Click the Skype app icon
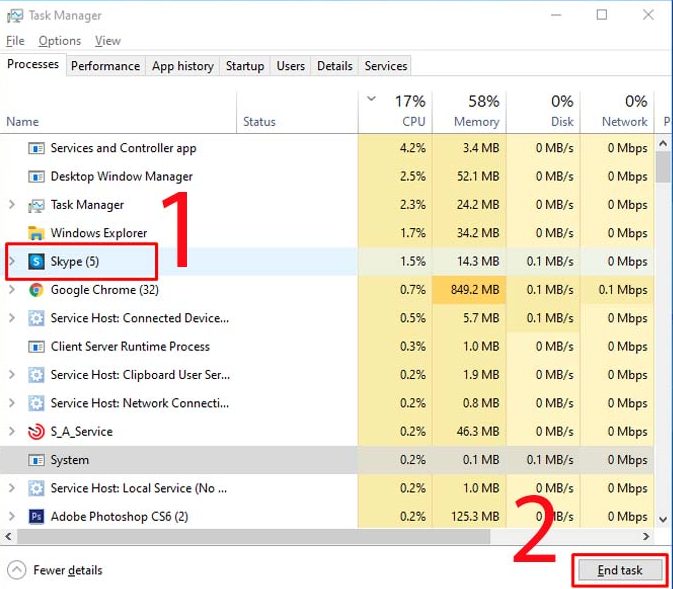The height and width of the screenshot is (589, 673). [x=37, y=262]
